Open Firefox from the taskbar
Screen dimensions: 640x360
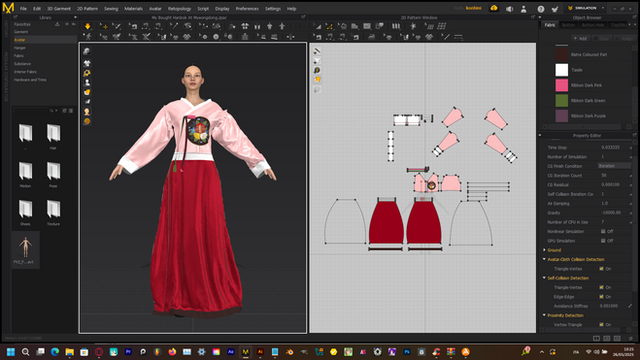tap(172, 351)
